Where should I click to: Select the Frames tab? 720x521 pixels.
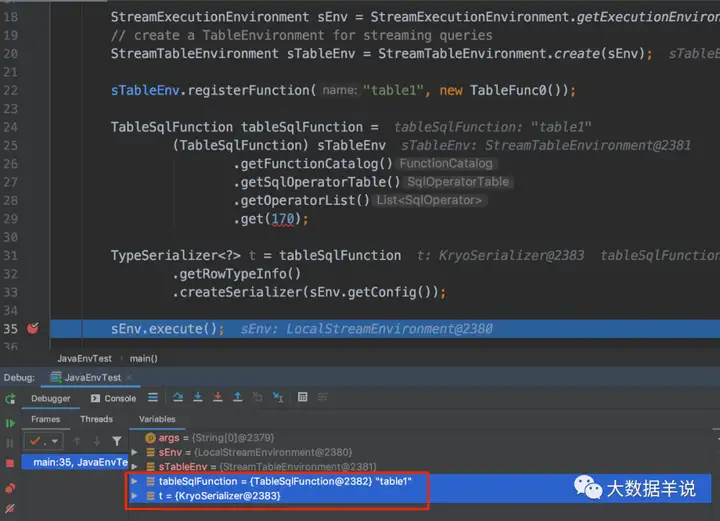(x=45, y=419)
